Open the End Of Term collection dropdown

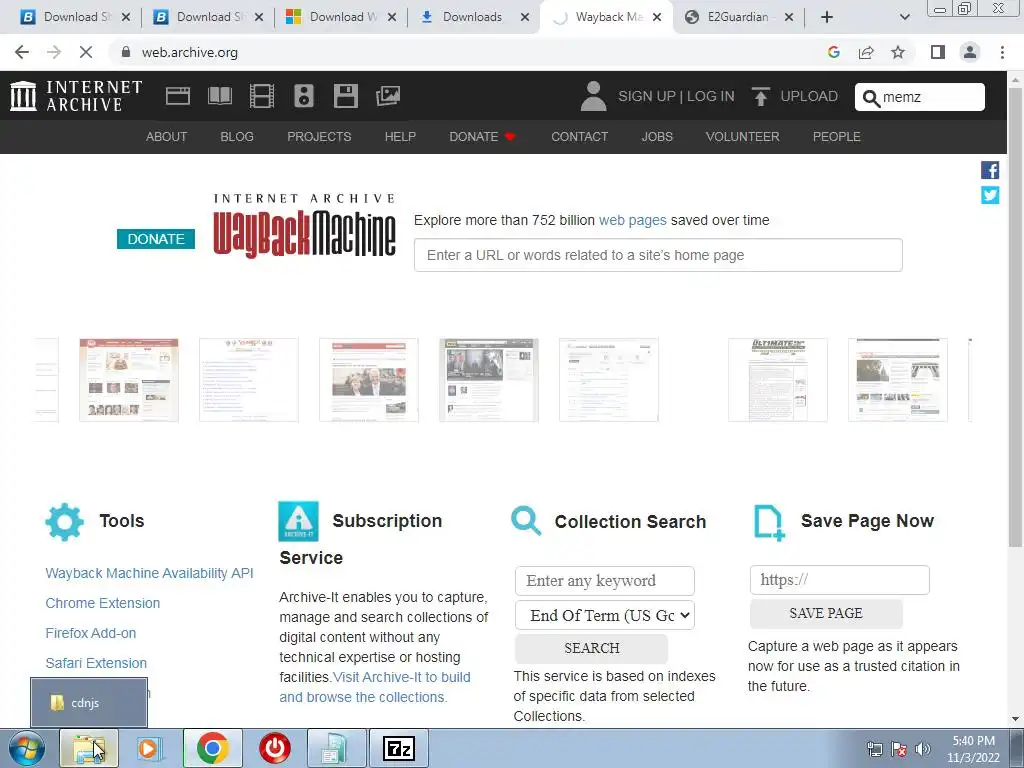coord(605,615)
